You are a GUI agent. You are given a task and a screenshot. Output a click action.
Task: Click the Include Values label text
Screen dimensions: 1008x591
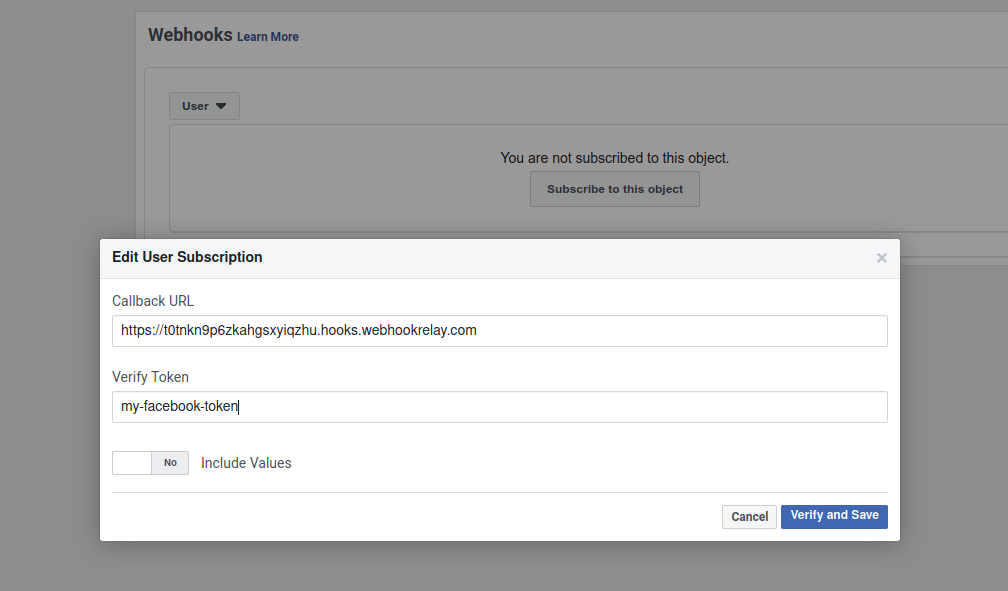coord(245,462)
